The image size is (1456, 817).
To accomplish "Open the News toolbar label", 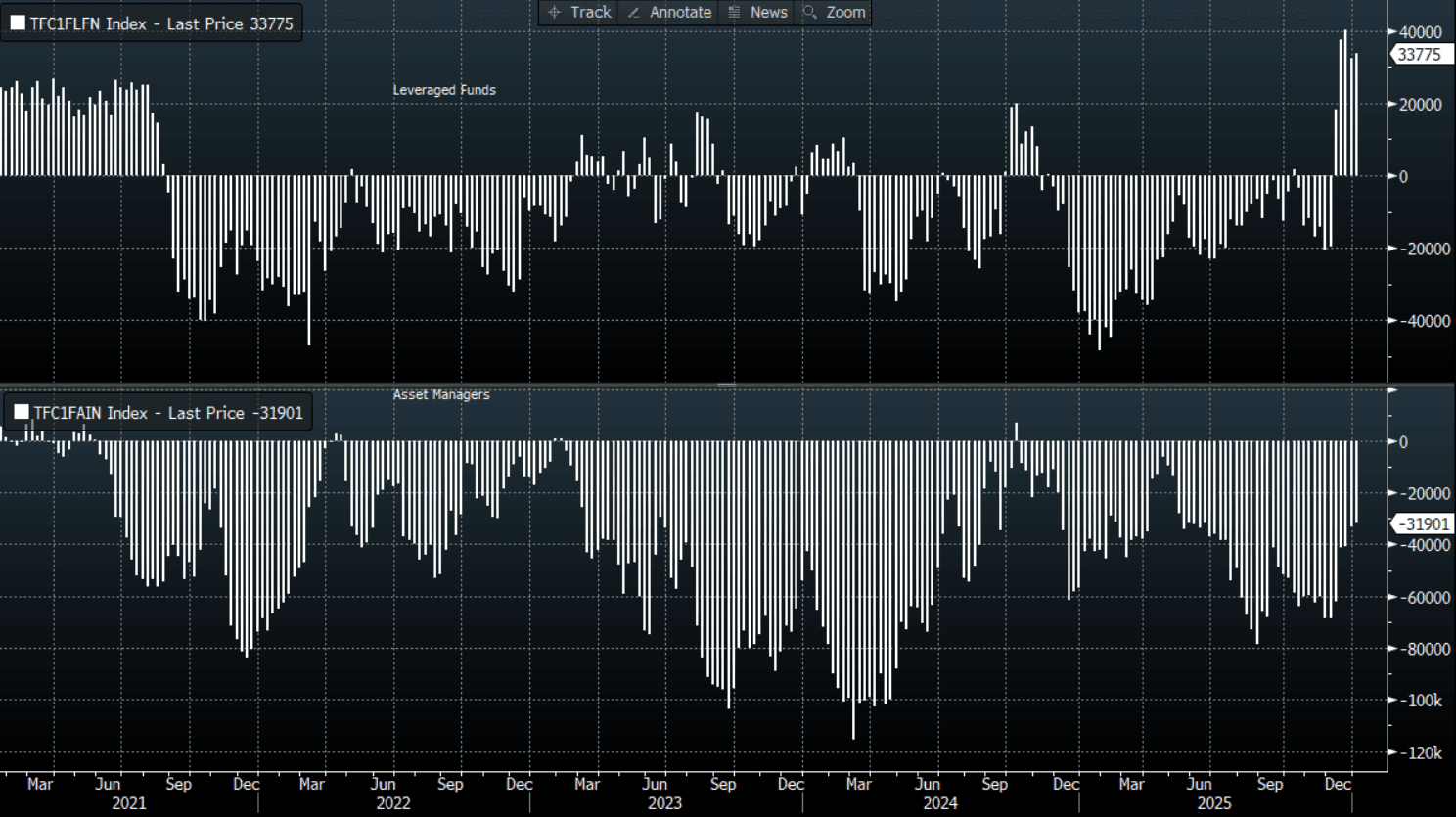I will pyautogui.click(x=768, y=13).
